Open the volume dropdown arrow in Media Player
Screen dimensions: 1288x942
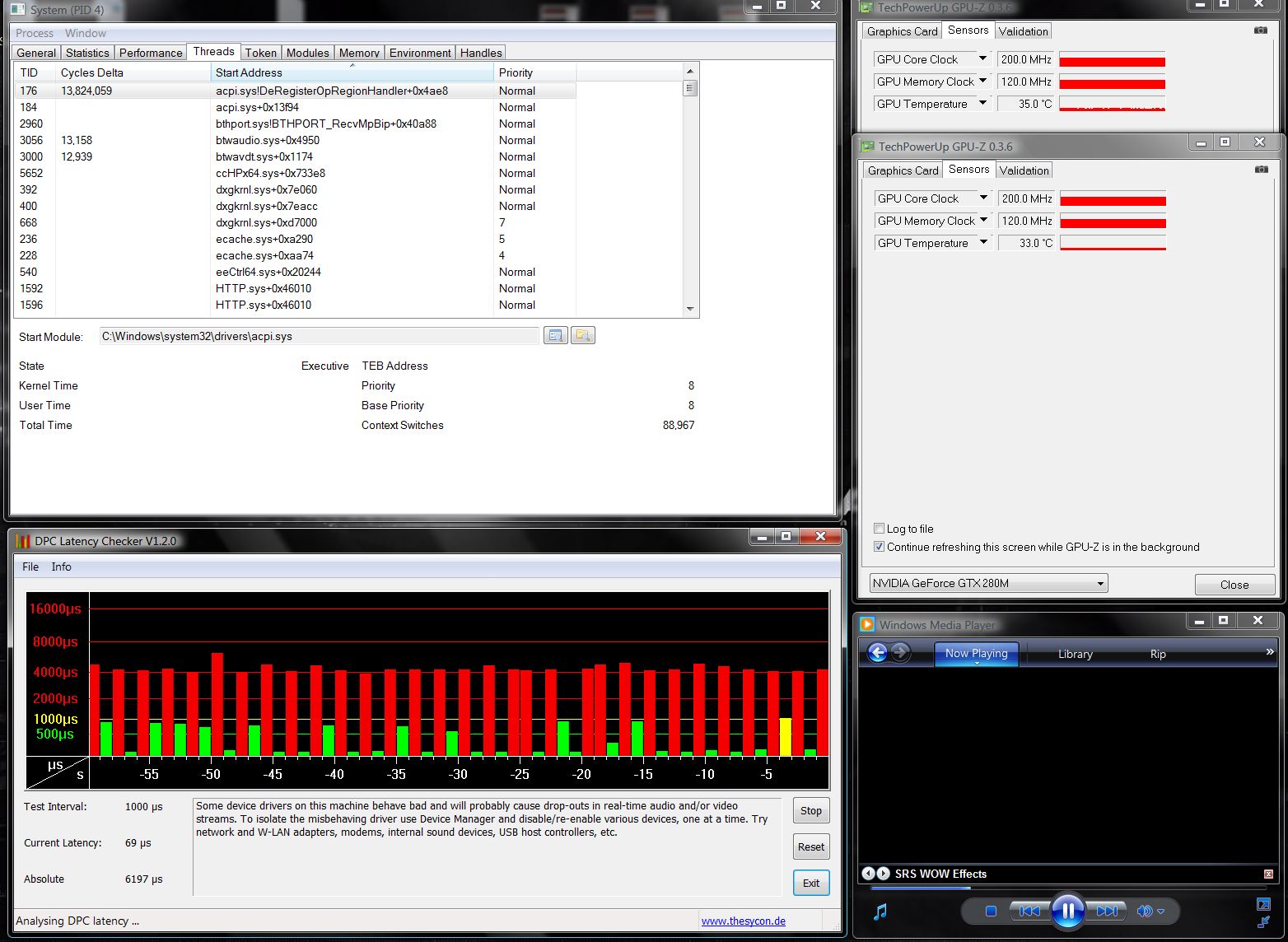point(1161,912)
